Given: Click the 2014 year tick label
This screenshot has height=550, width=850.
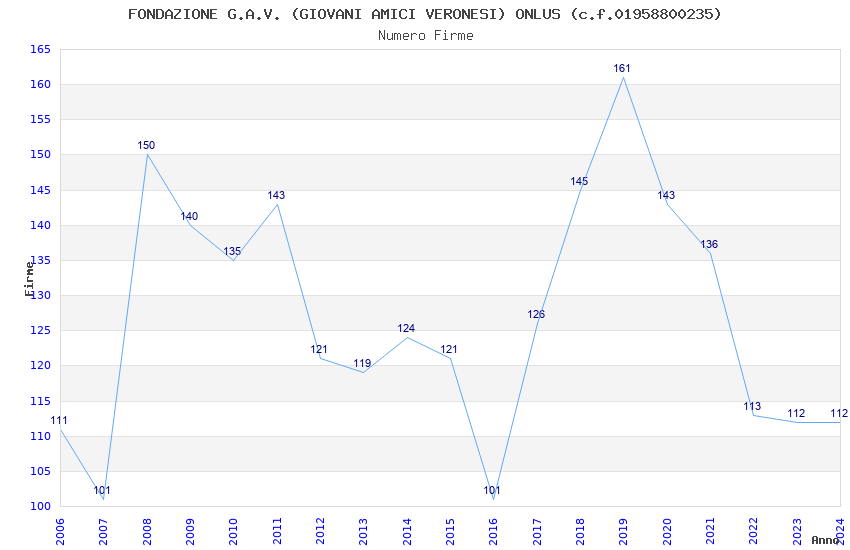Looking at the screenshot, I should pos(407,531).
